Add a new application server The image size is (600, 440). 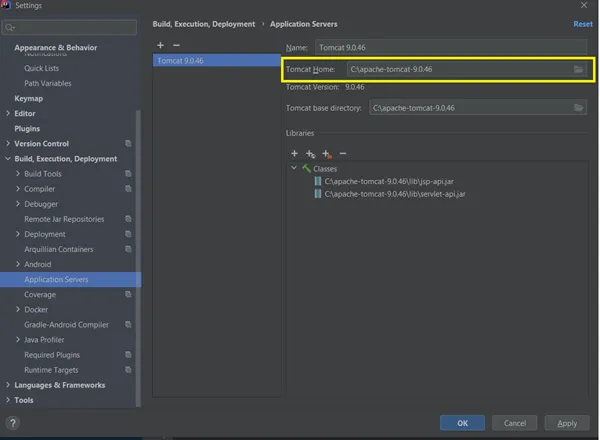[x=160, y=45]
